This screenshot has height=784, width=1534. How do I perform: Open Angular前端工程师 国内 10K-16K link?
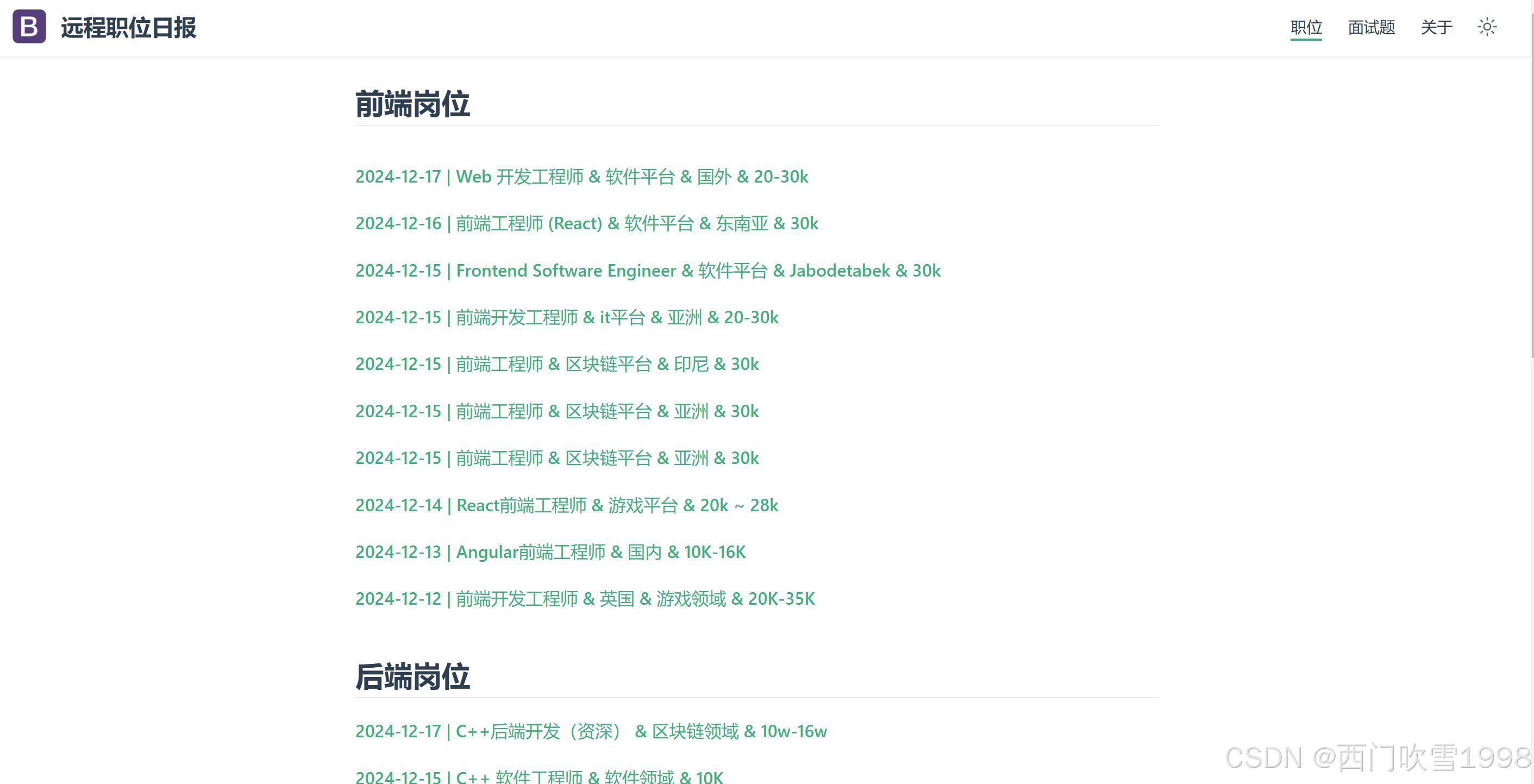pyautogui.click(x=550, y=553)
